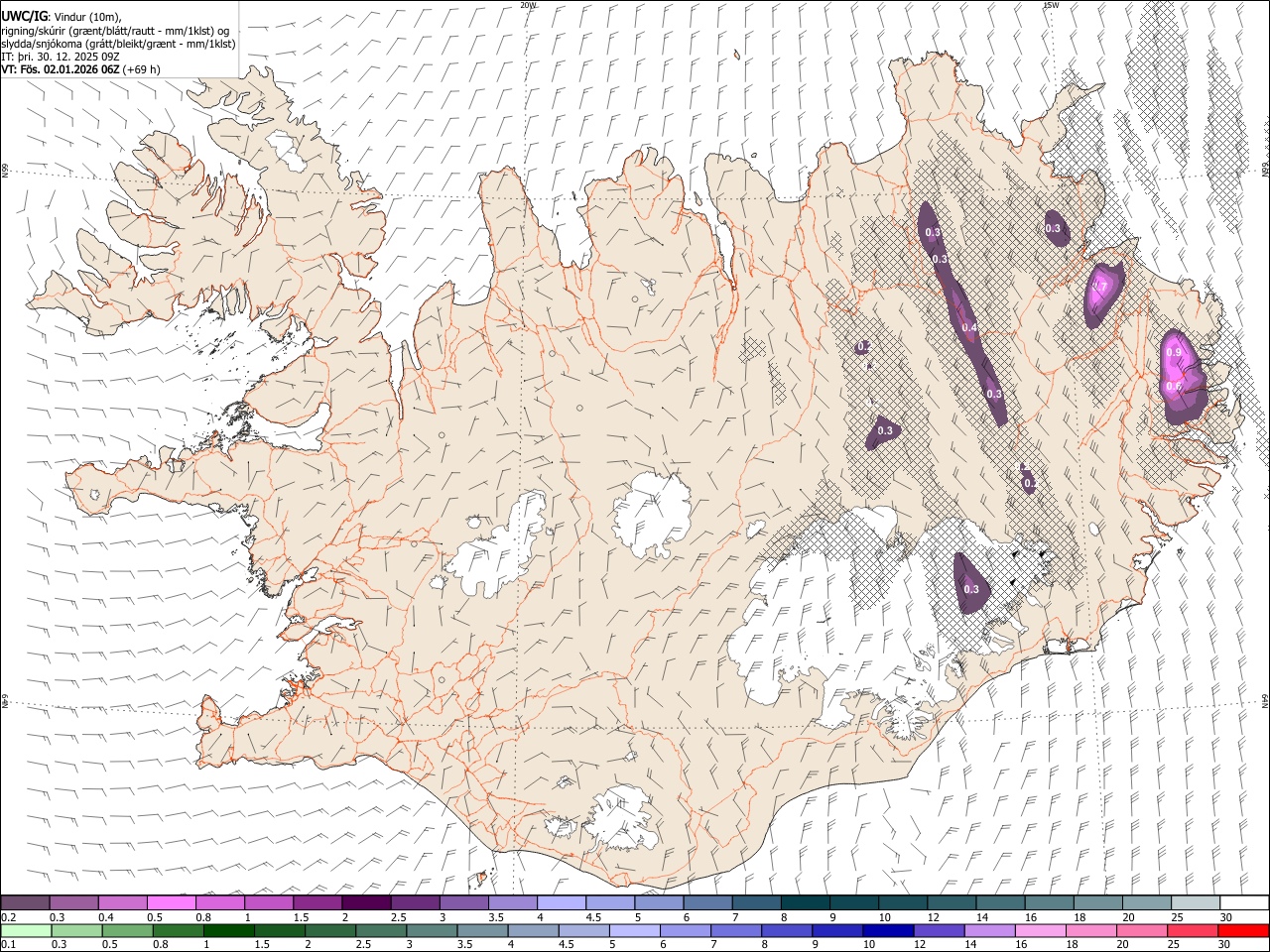Click the UWC/IG title text

(x=23, y=16)
